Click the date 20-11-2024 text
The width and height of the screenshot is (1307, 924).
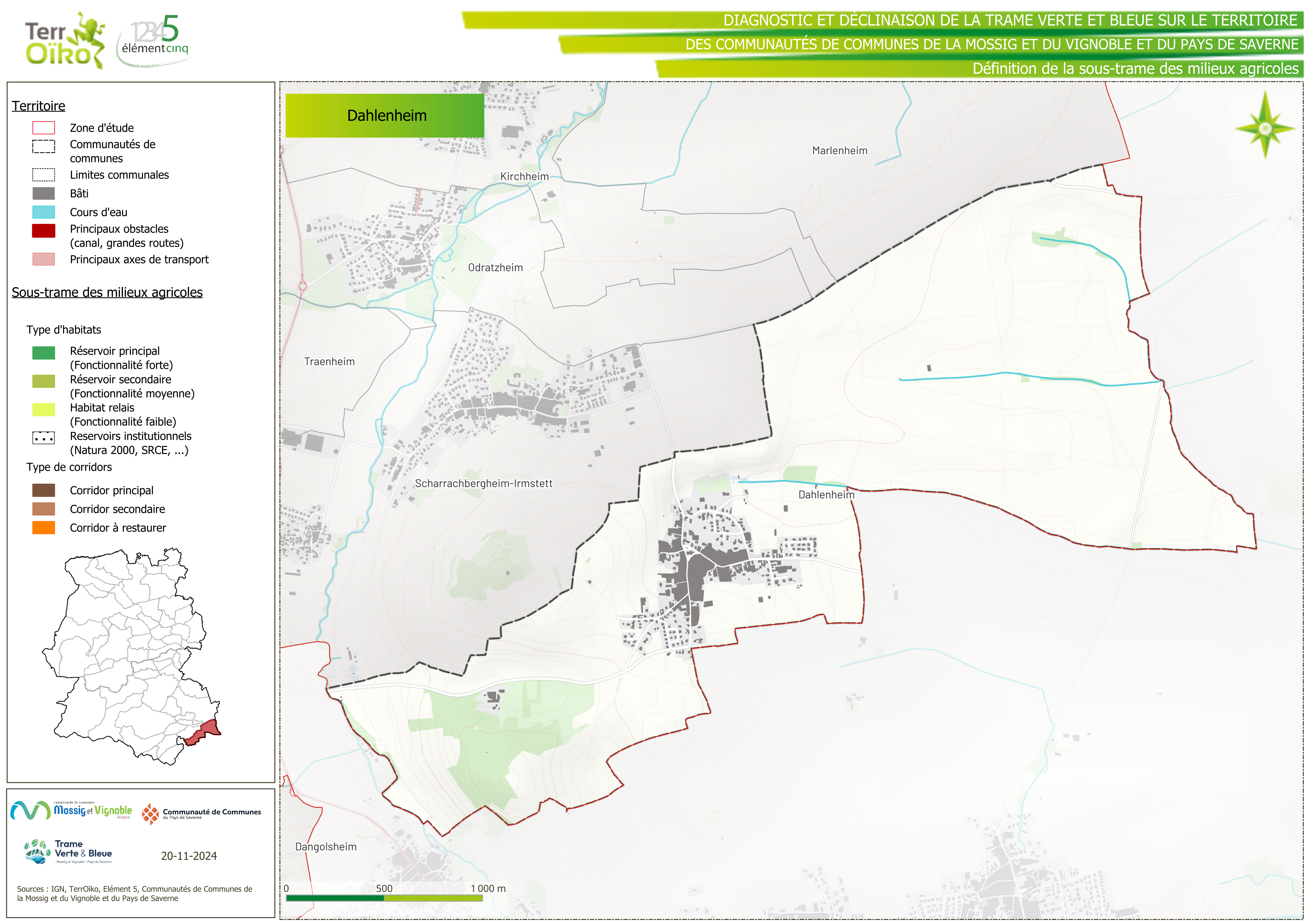click(188, 856)
